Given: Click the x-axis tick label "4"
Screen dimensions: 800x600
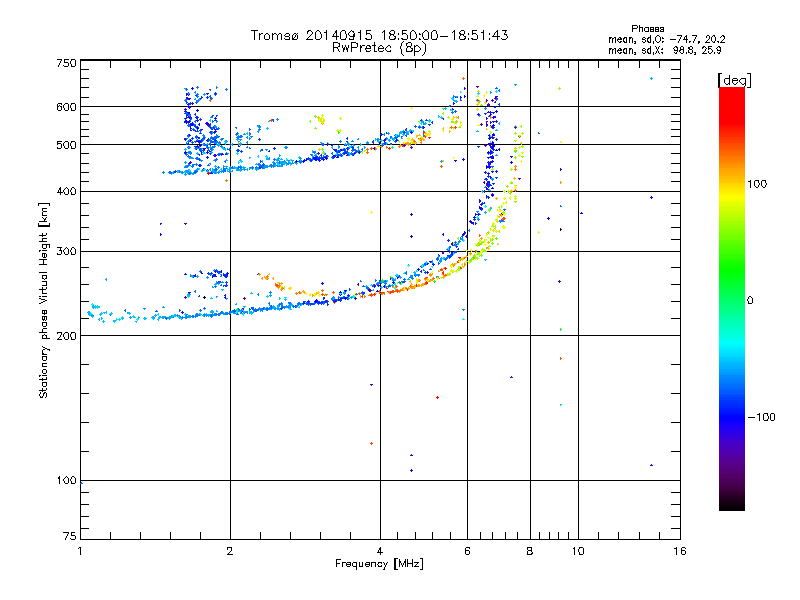Looking at the screenshot, I should coord(380,551).
